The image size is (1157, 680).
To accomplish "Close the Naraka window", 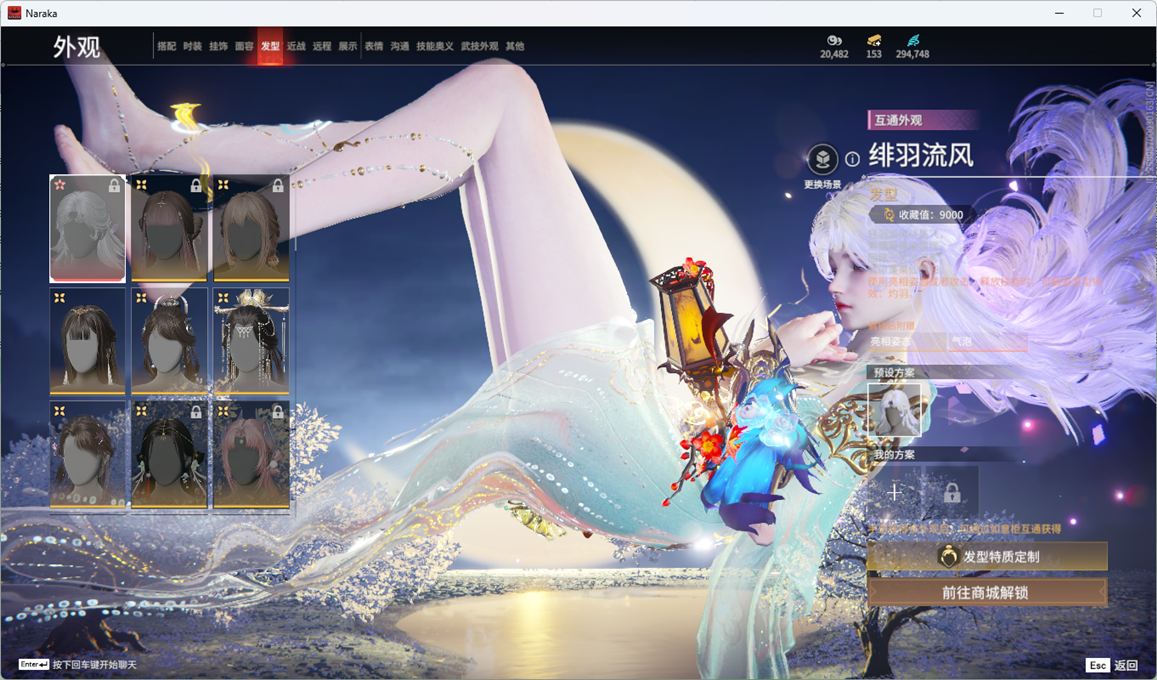I will tap(1136, 13).
